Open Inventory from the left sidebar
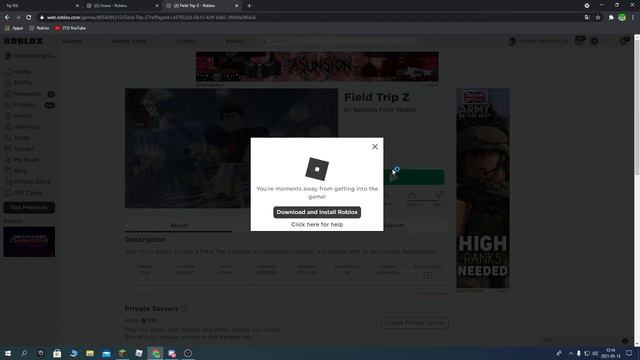This screenshot has height=360, width=640. click(23, 127)
